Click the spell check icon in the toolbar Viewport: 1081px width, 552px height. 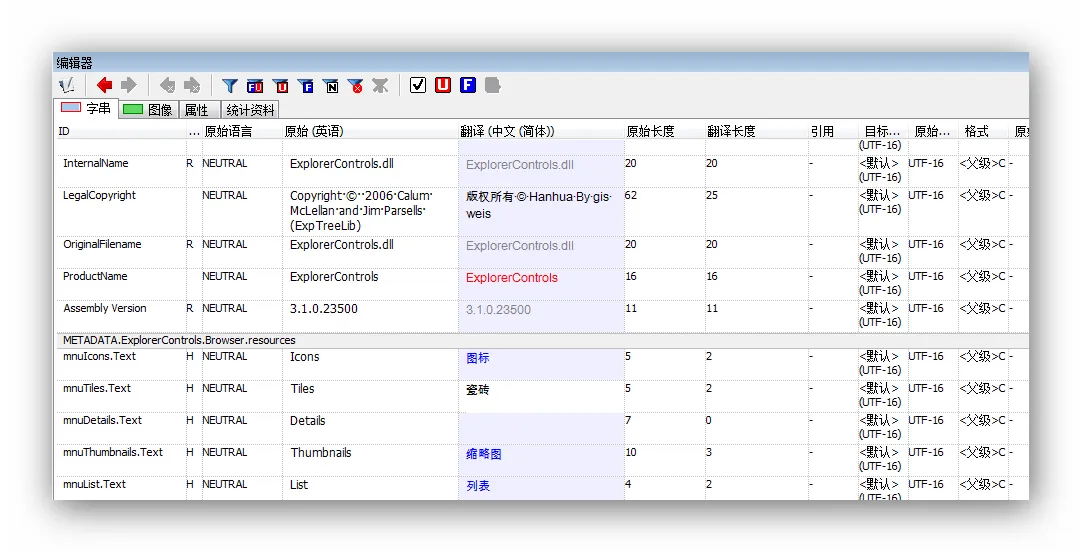(67, 86)
